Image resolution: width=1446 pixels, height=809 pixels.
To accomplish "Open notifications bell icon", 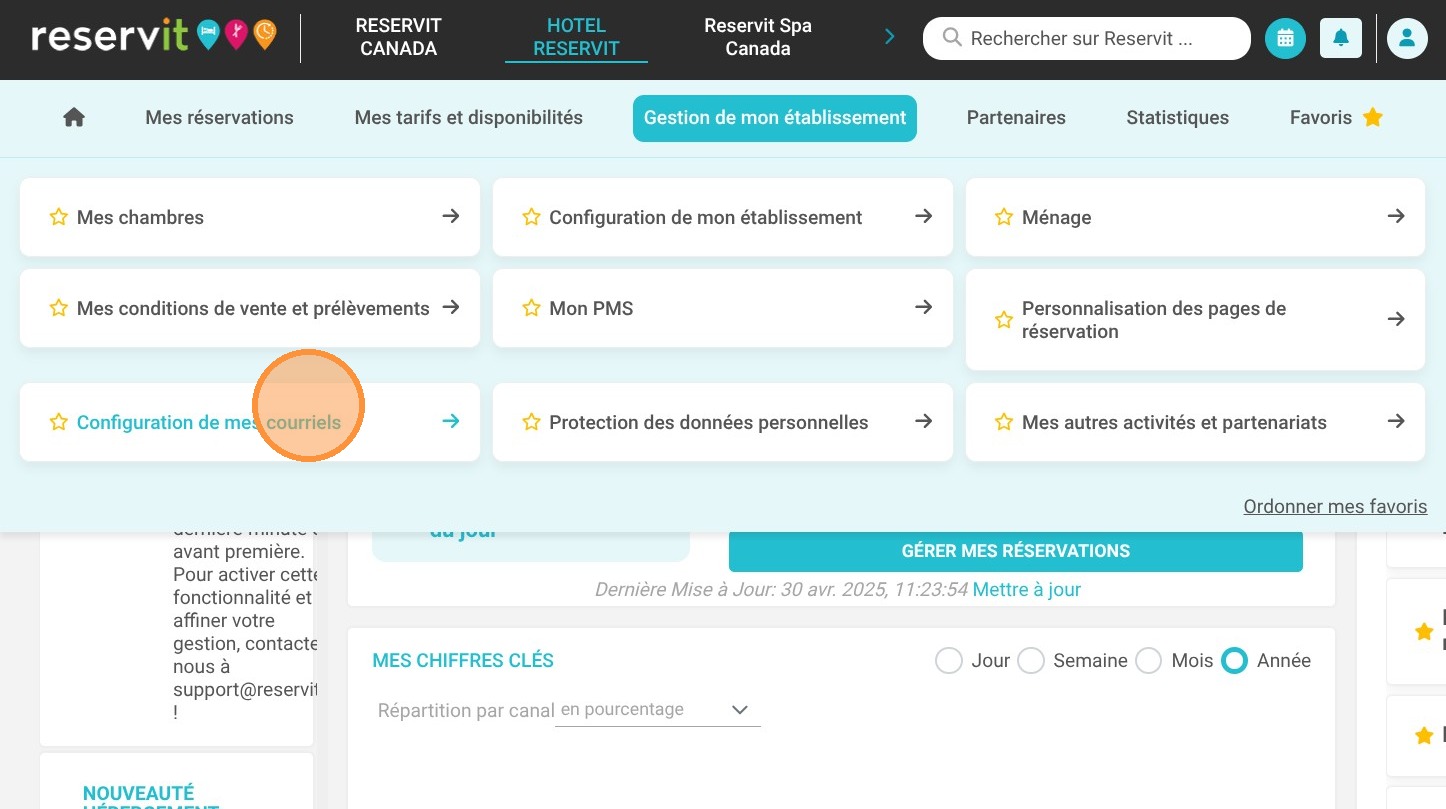I will click(x=1341, y=39).
